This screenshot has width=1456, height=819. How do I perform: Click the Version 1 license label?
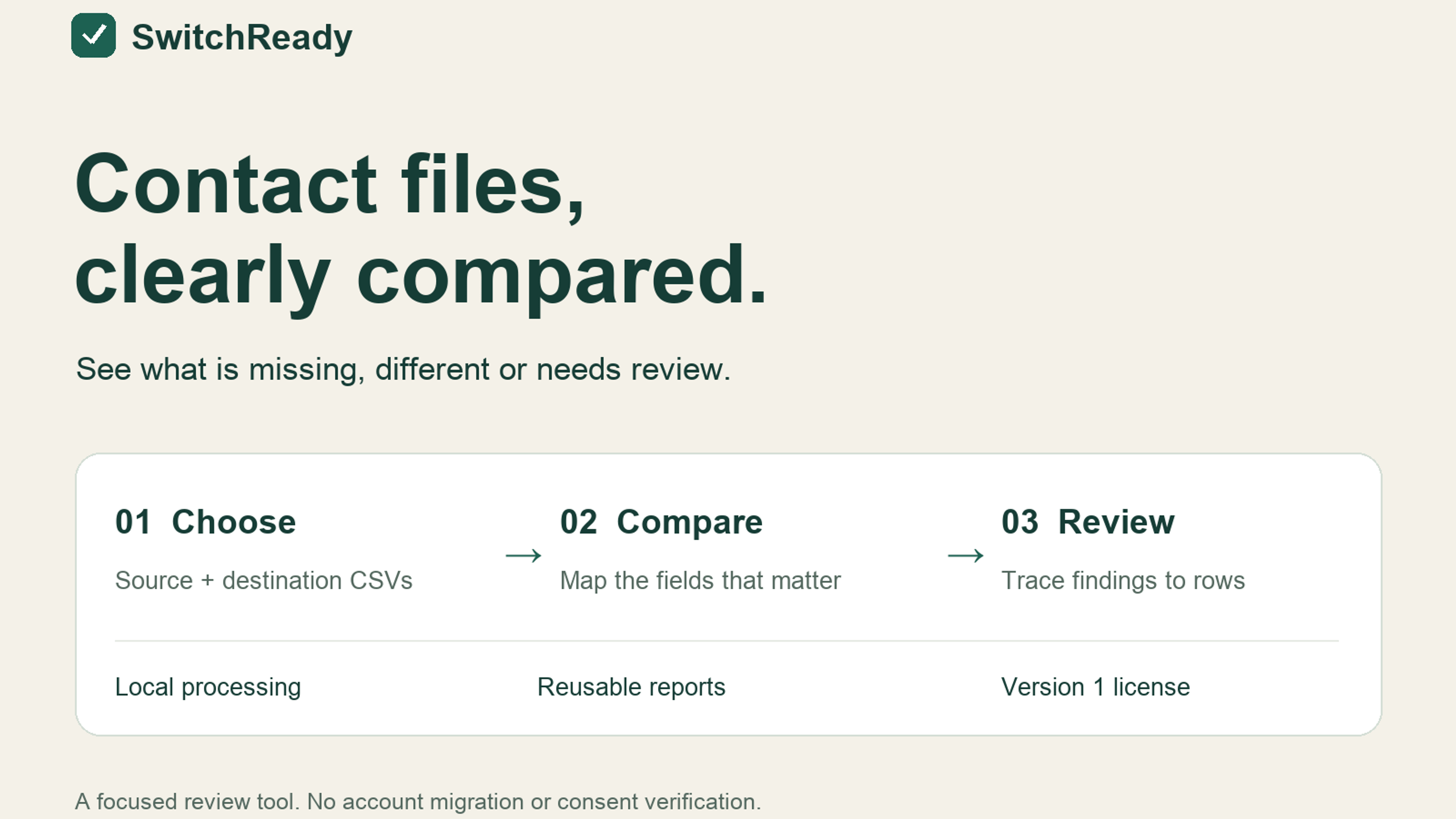1095,687
